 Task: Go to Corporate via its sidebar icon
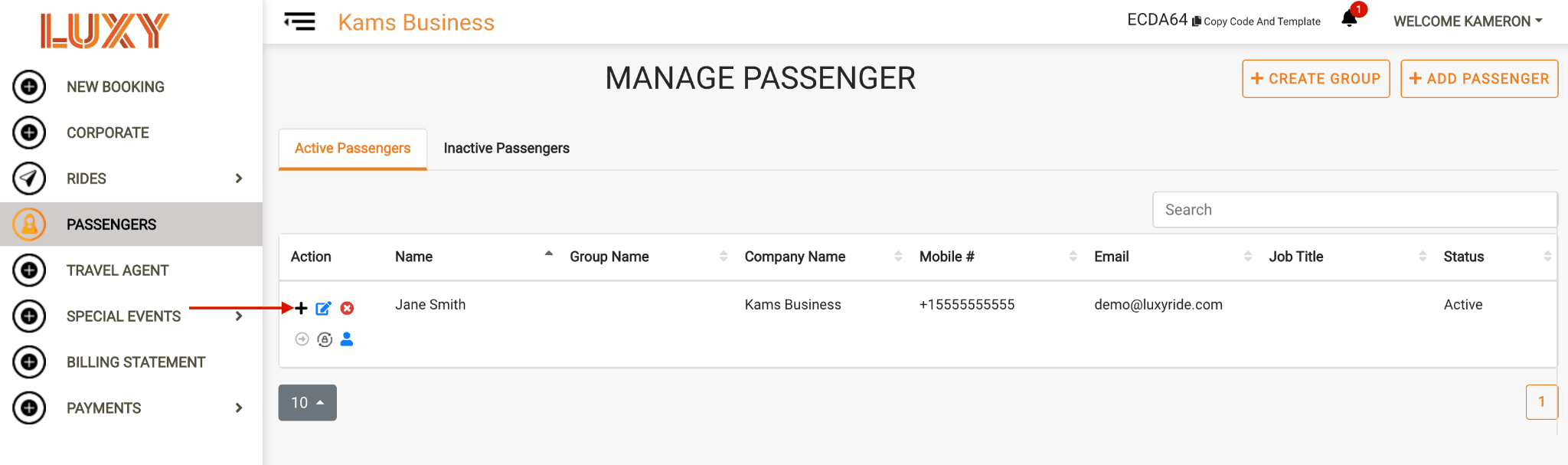[x=29, y=133]
